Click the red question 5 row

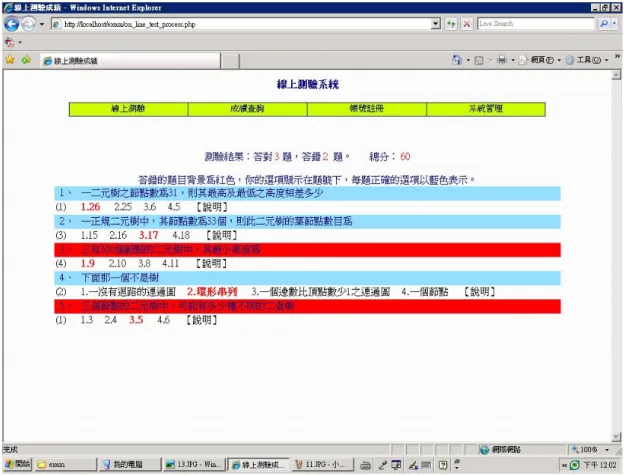(x=308, y=306)
